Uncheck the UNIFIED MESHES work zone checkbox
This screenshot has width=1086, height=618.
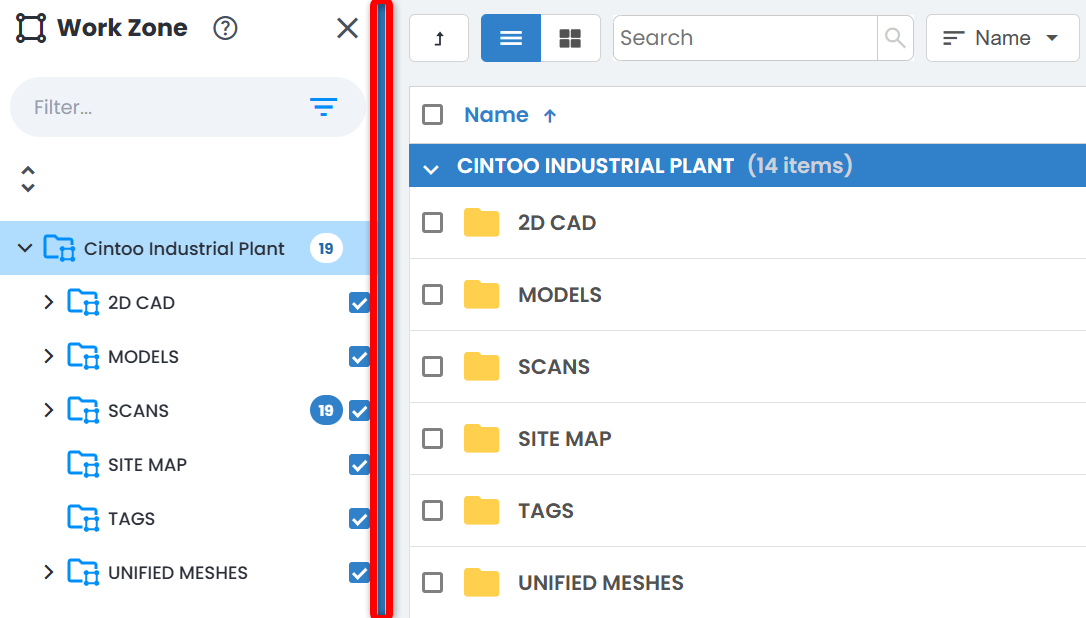click(x=359, y=573)
